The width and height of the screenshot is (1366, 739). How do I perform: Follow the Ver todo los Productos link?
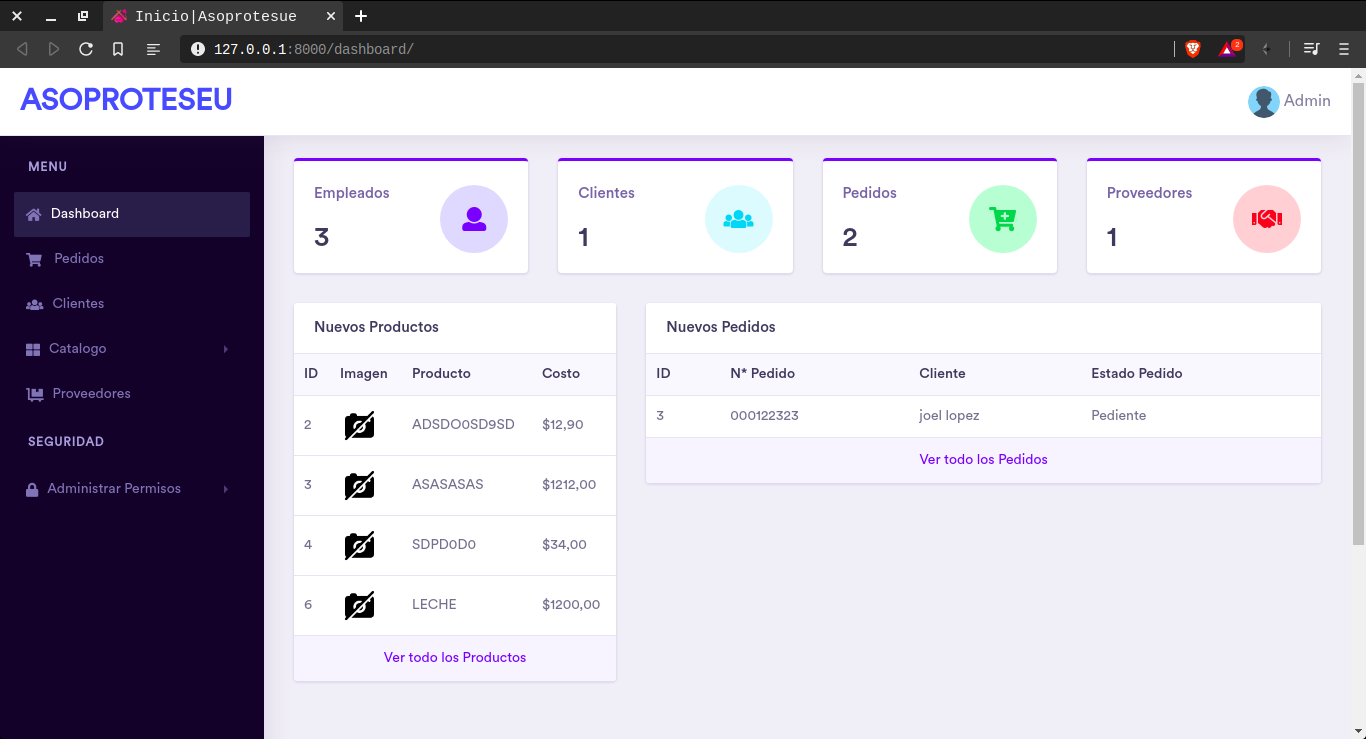point(455,658)
